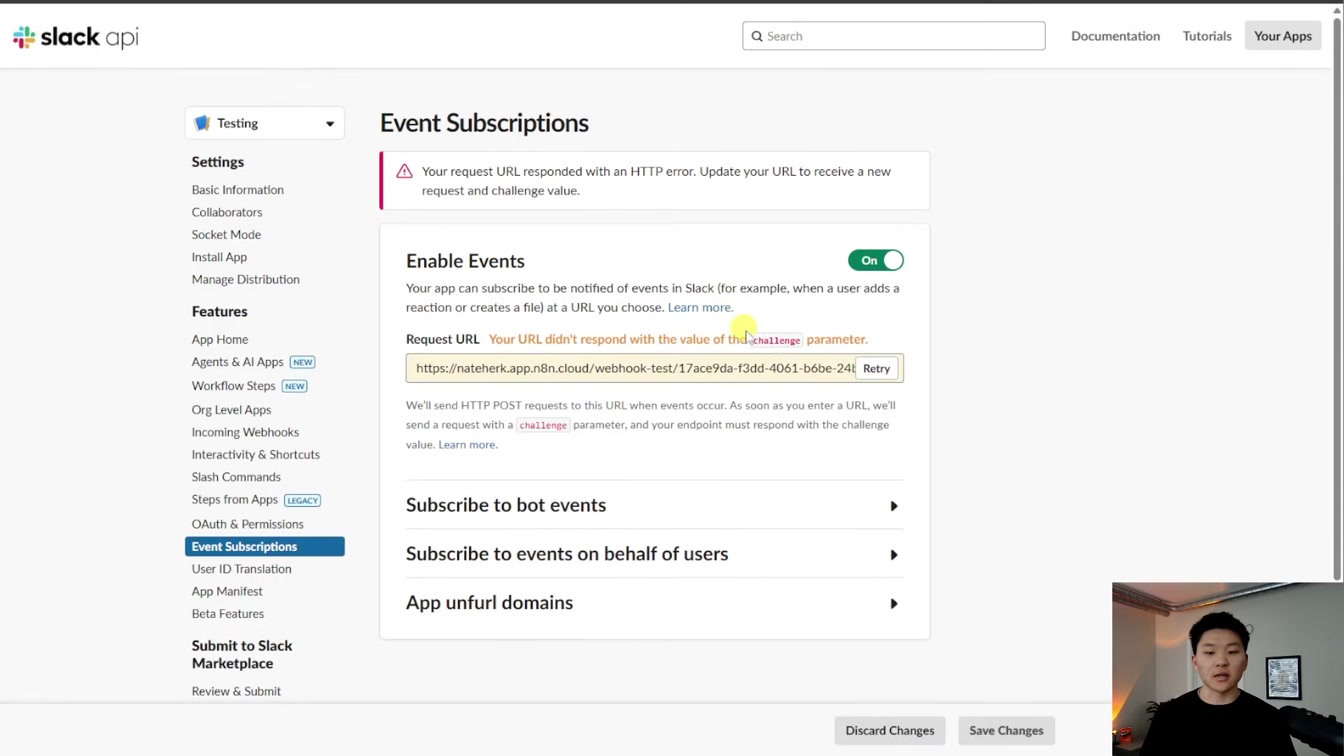The width and height of the screenshot is (1344, 756).
Task: Select Event Subscriptions in sidebar
Action: [x=265, y=547]
